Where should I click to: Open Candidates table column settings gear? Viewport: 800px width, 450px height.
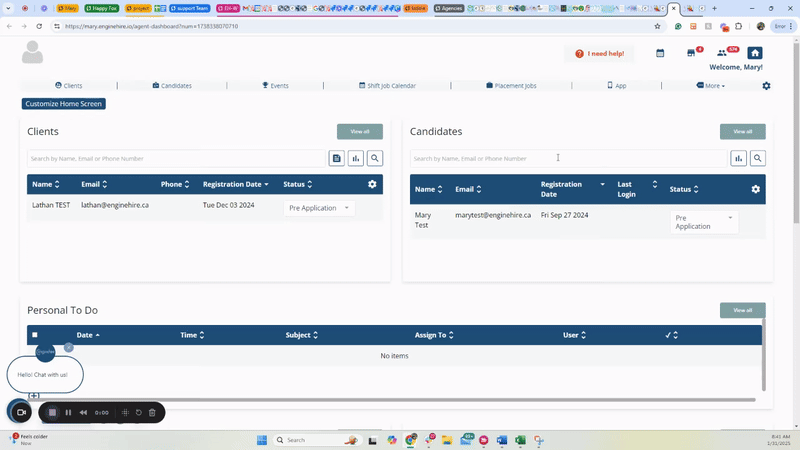point(756,189)
